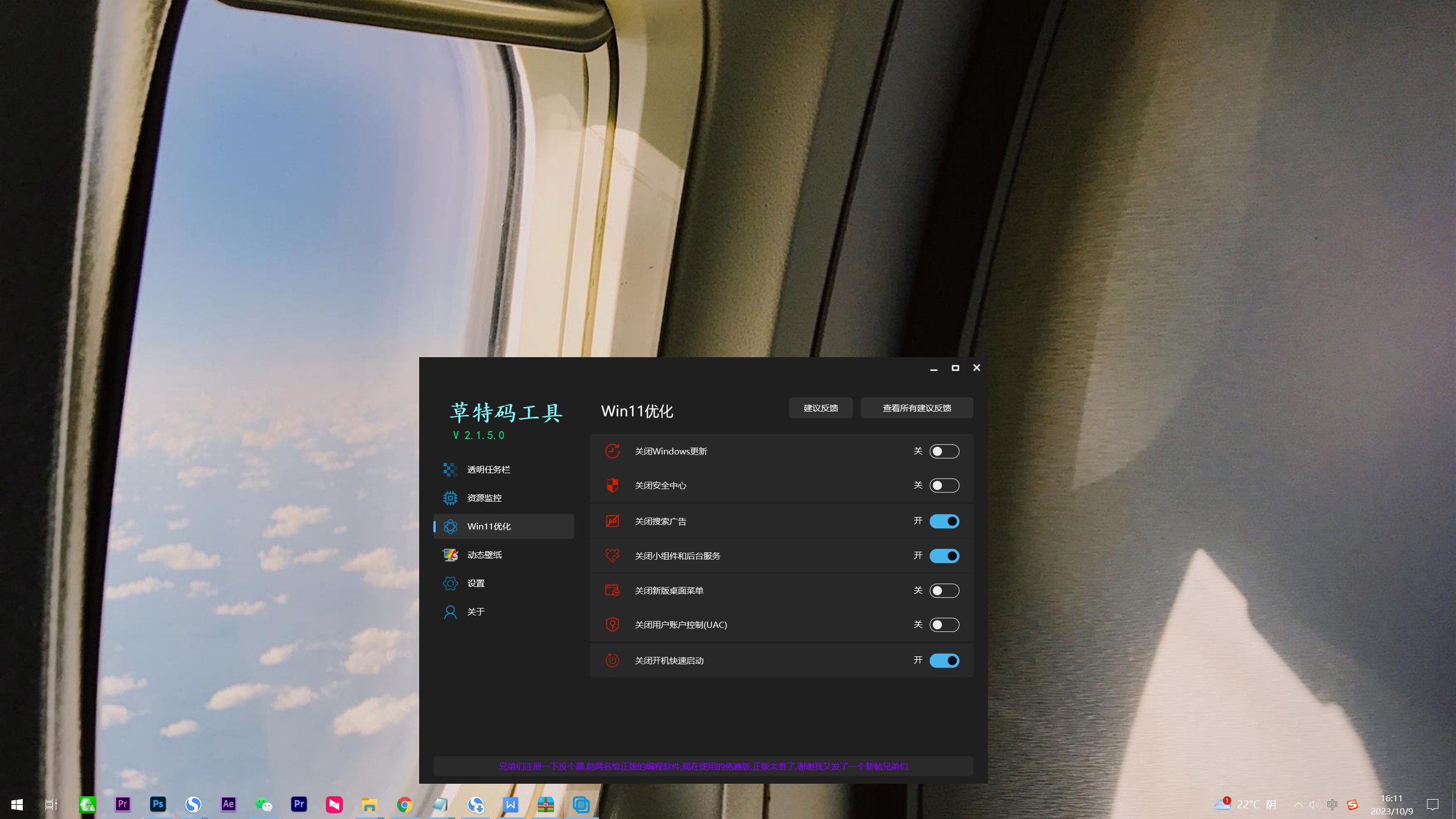Click the purple announcement banner text
Screen dimensions: 1456x819
click(704, 766)
